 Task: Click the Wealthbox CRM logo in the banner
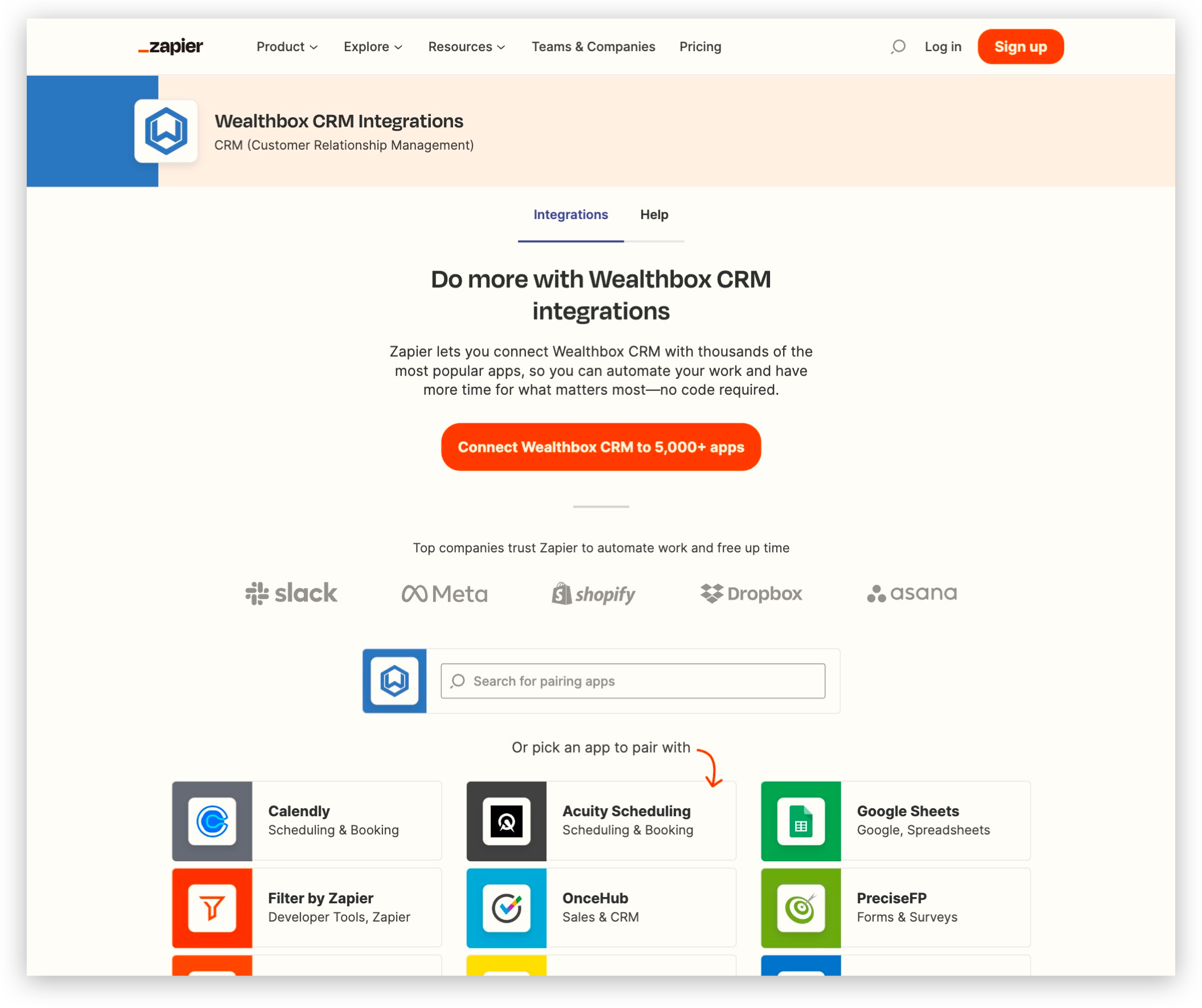coord(166,131)
